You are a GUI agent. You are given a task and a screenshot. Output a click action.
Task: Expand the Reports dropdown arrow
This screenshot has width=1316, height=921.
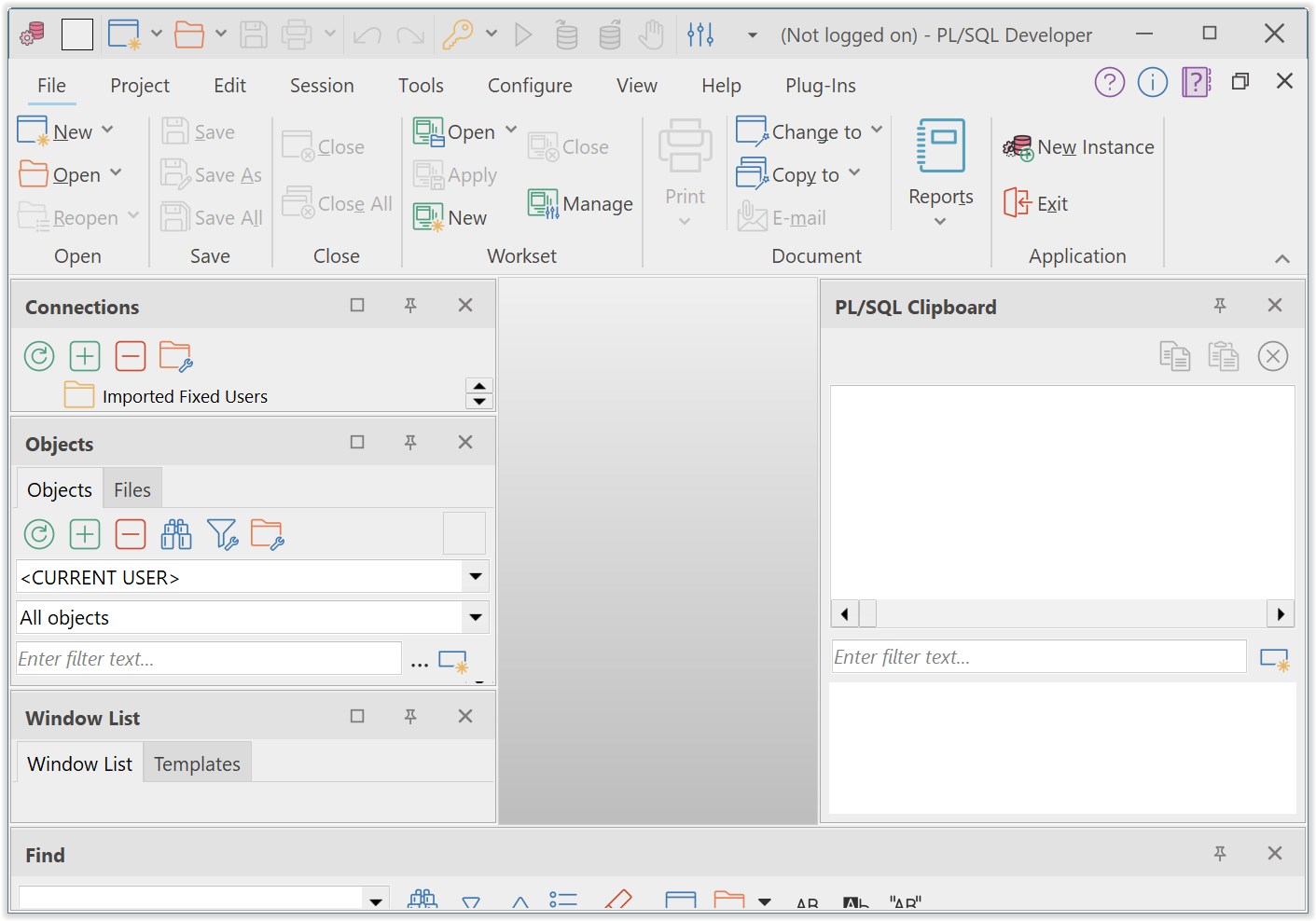939,221
